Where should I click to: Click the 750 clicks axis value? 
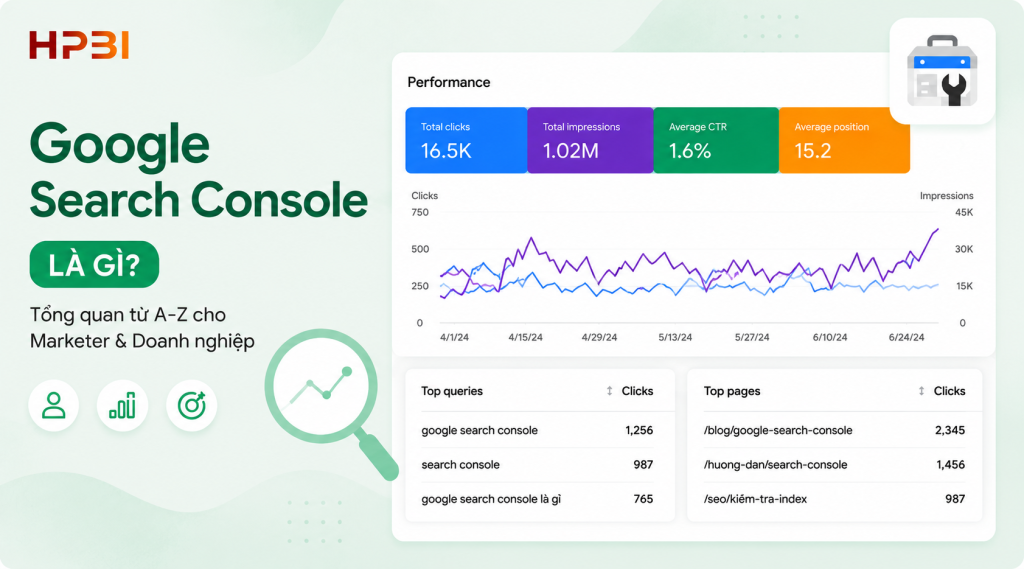click(x=420, y=212)
